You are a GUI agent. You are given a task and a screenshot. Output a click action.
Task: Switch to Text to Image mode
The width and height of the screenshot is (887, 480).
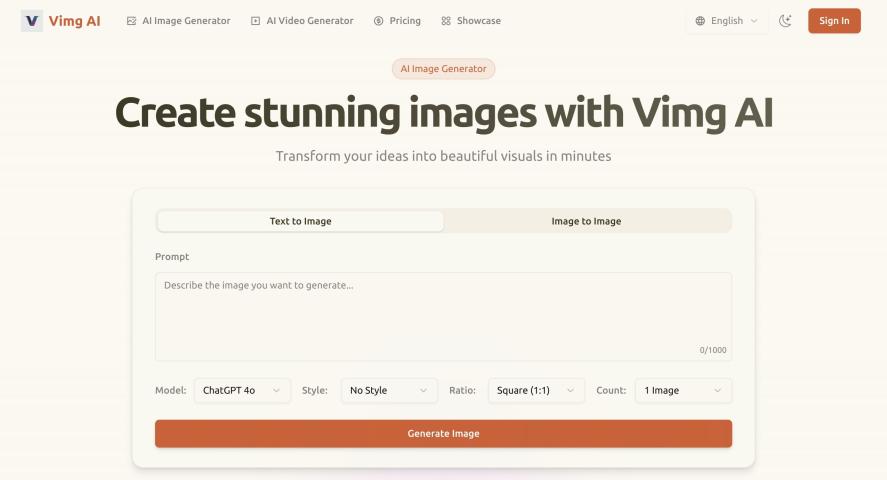point(300,221)
